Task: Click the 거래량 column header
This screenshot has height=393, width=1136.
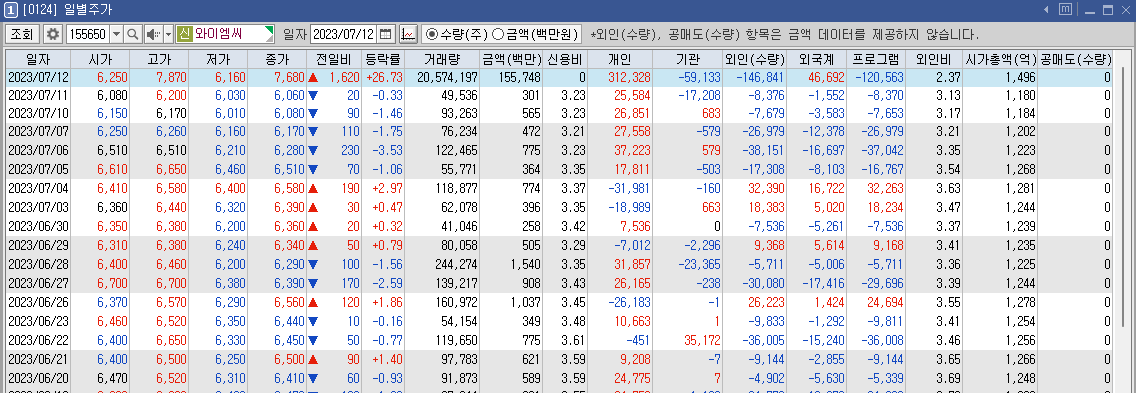Action: [x=442, y=59]
